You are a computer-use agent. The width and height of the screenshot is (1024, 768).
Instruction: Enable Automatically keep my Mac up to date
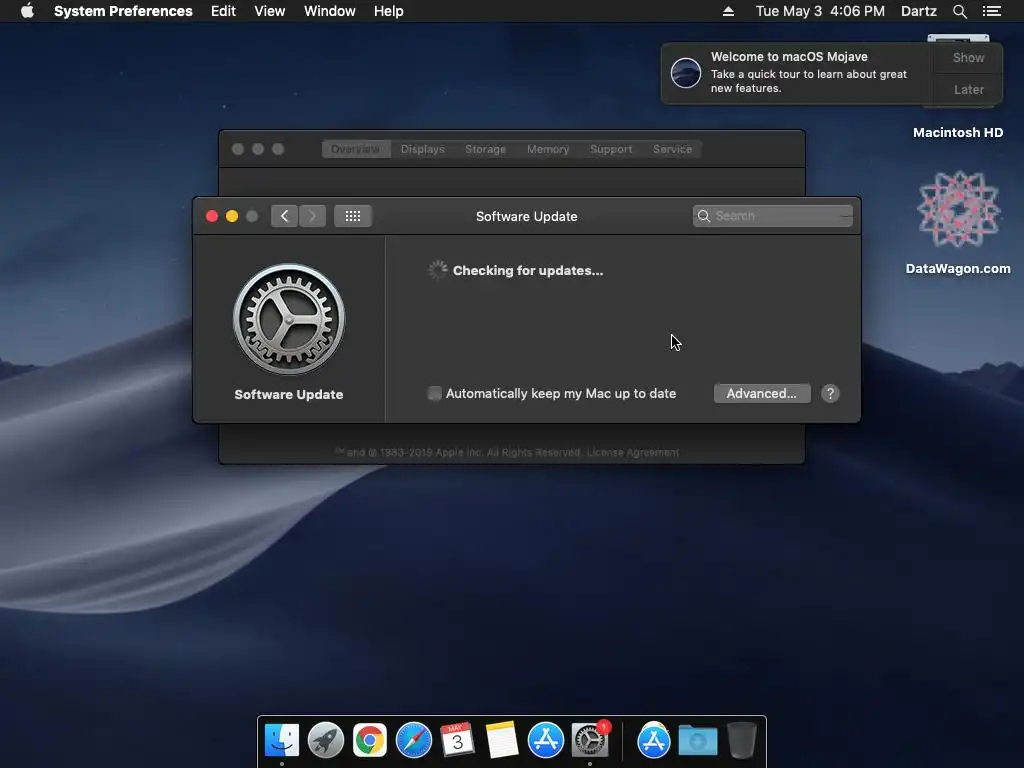(x=434, y=393)
